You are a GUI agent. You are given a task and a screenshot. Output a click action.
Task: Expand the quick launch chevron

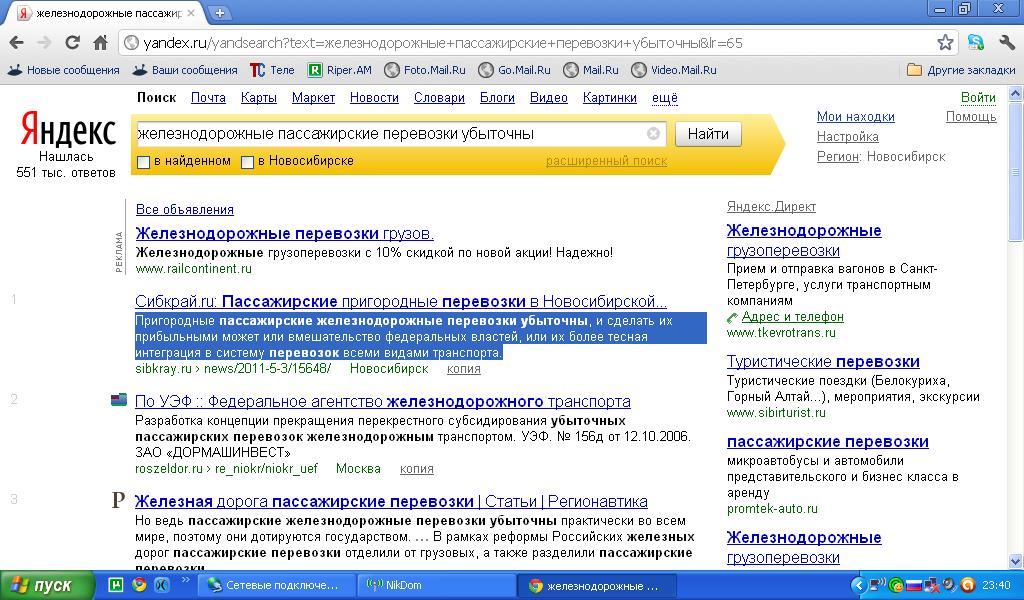pos(185,580)
